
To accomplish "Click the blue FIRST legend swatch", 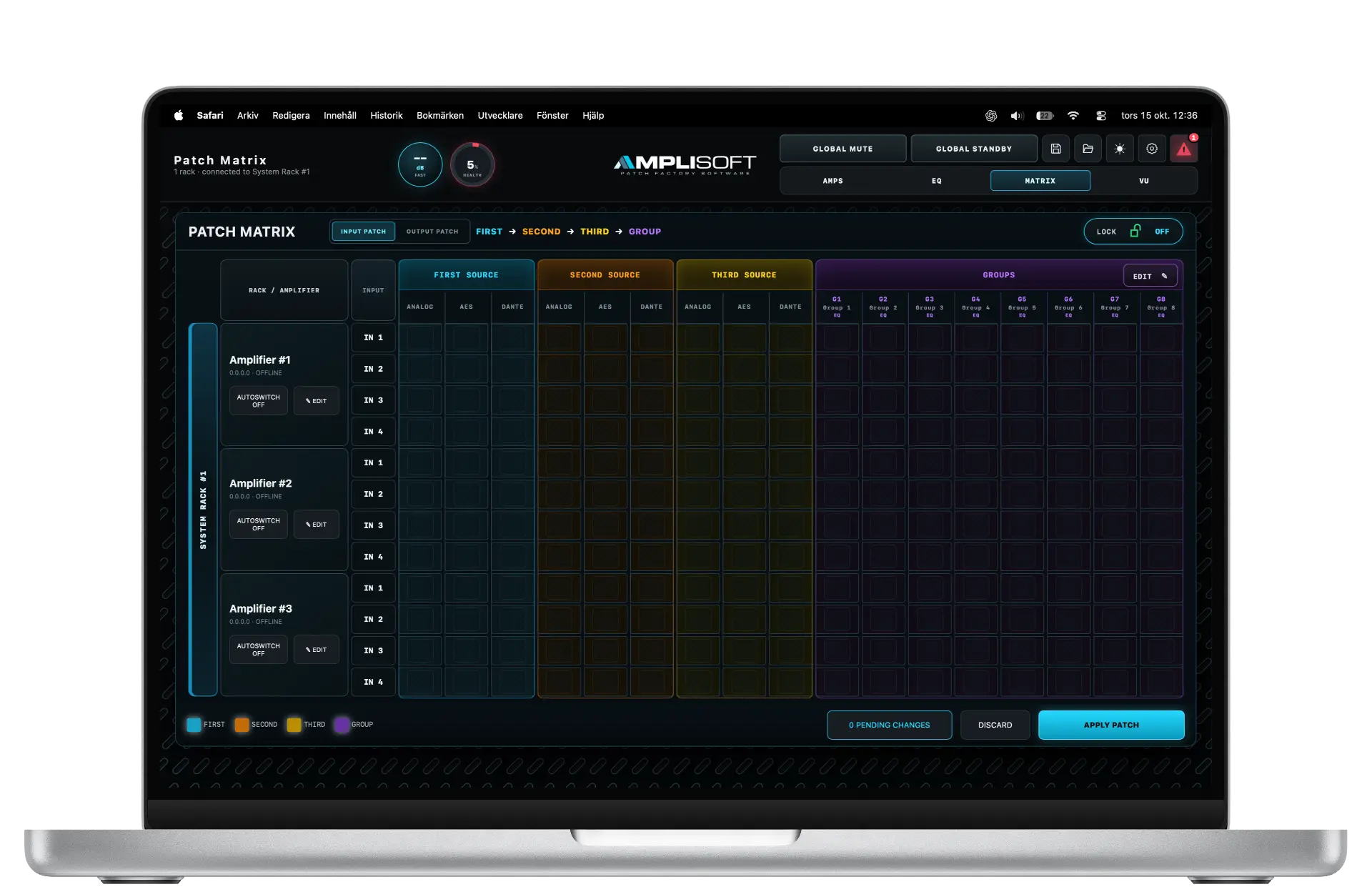I will [x=194, y=725].
